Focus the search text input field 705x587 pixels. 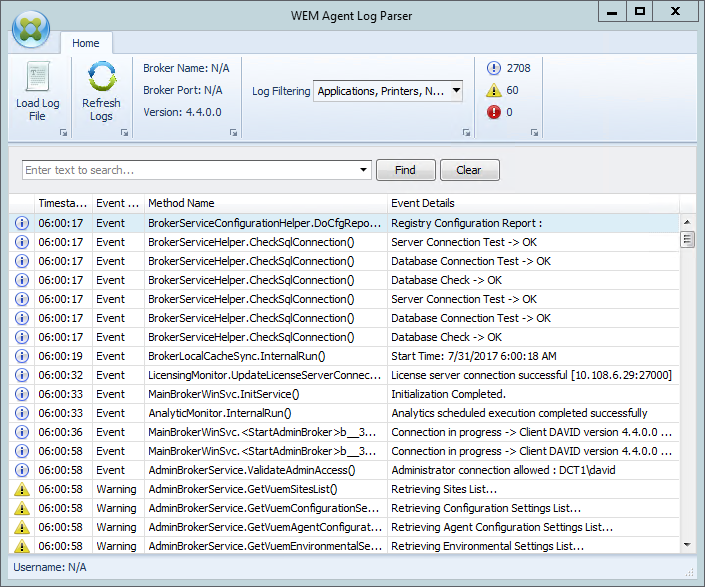click(x=188, y=170)
